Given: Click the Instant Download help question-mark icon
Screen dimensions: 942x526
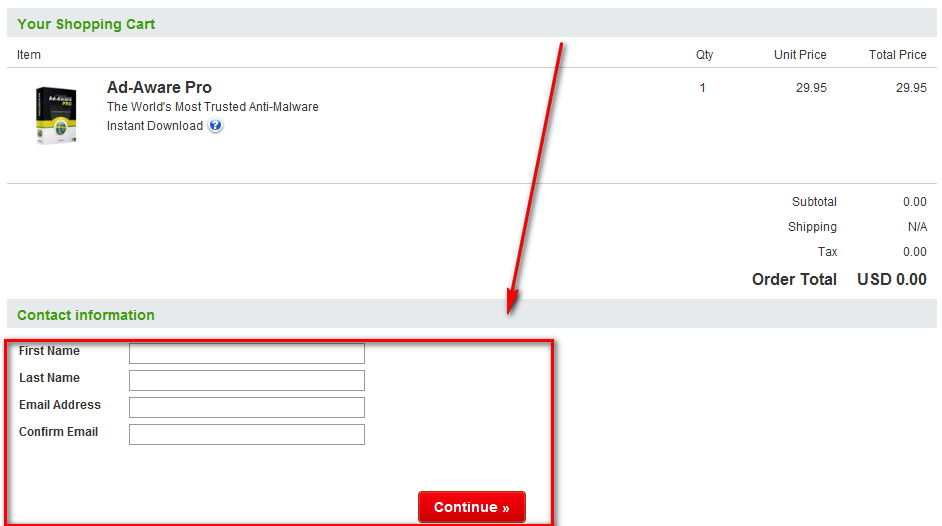Looking at the screenshot, I should coord(215,125).
